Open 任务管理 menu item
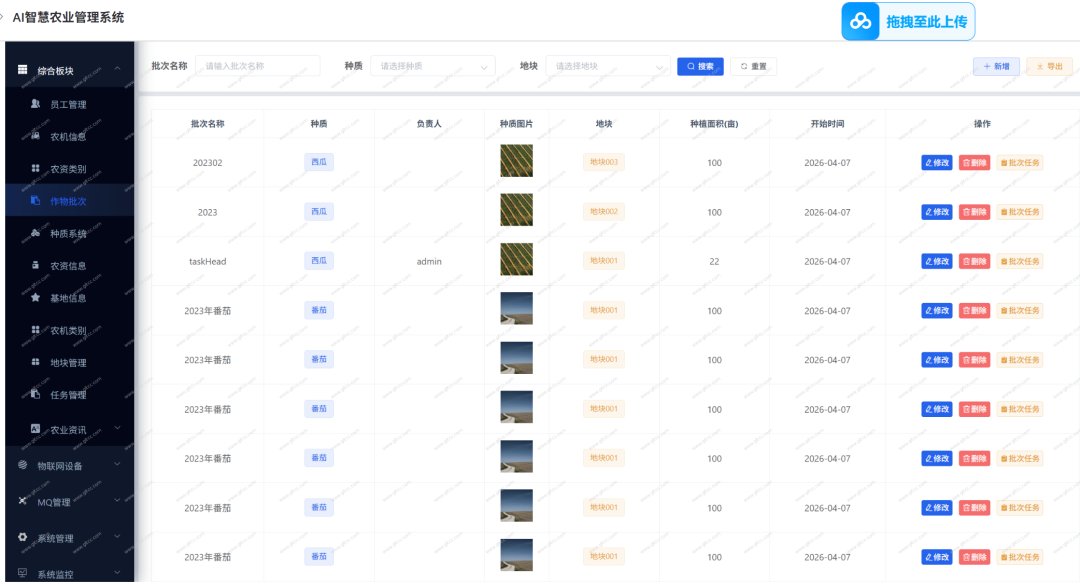Screen dimensions: 1080x584 (x=68, y=395)
